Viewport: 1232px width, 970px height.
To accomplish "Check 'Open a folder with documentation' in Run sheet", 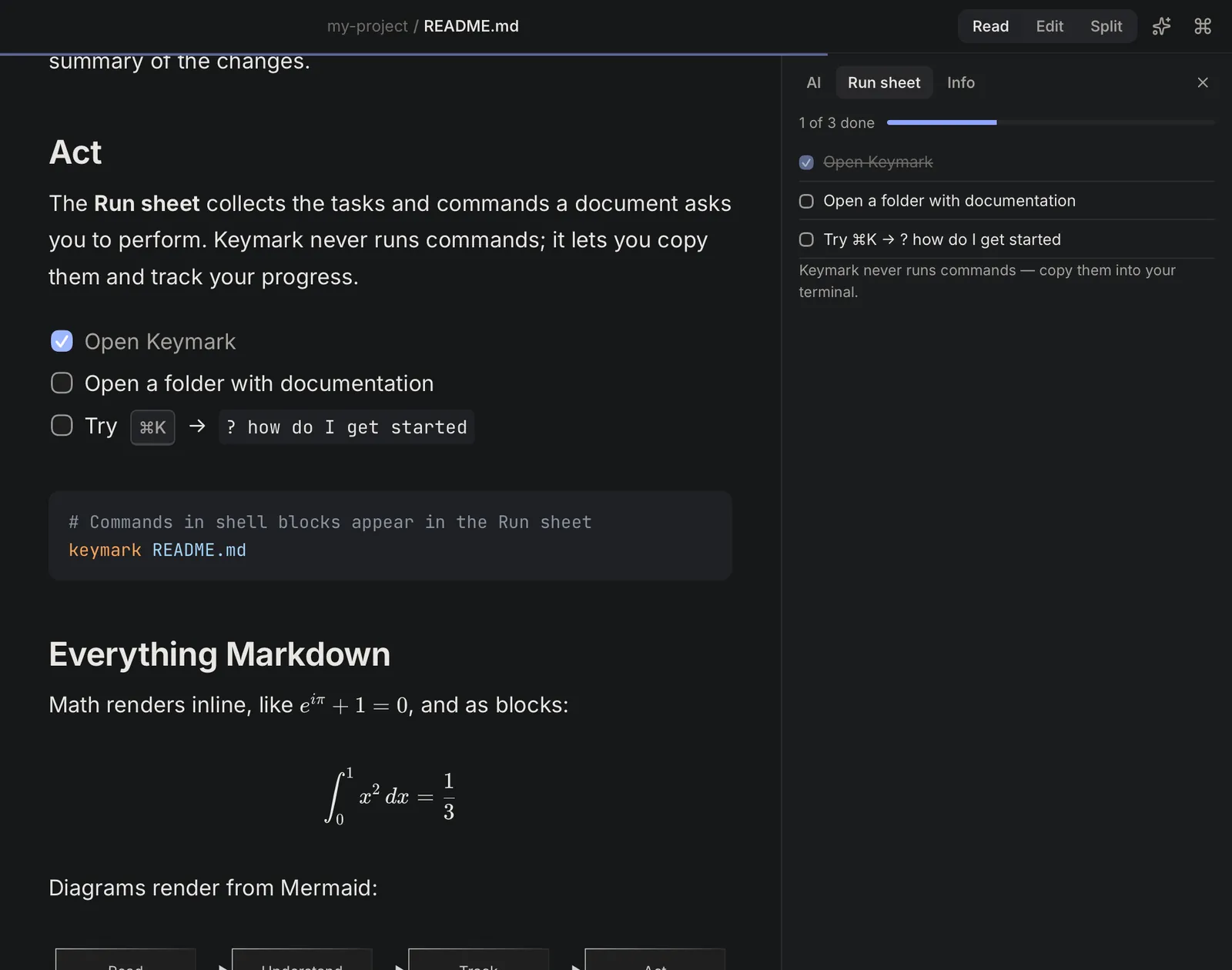I will 806,201.
